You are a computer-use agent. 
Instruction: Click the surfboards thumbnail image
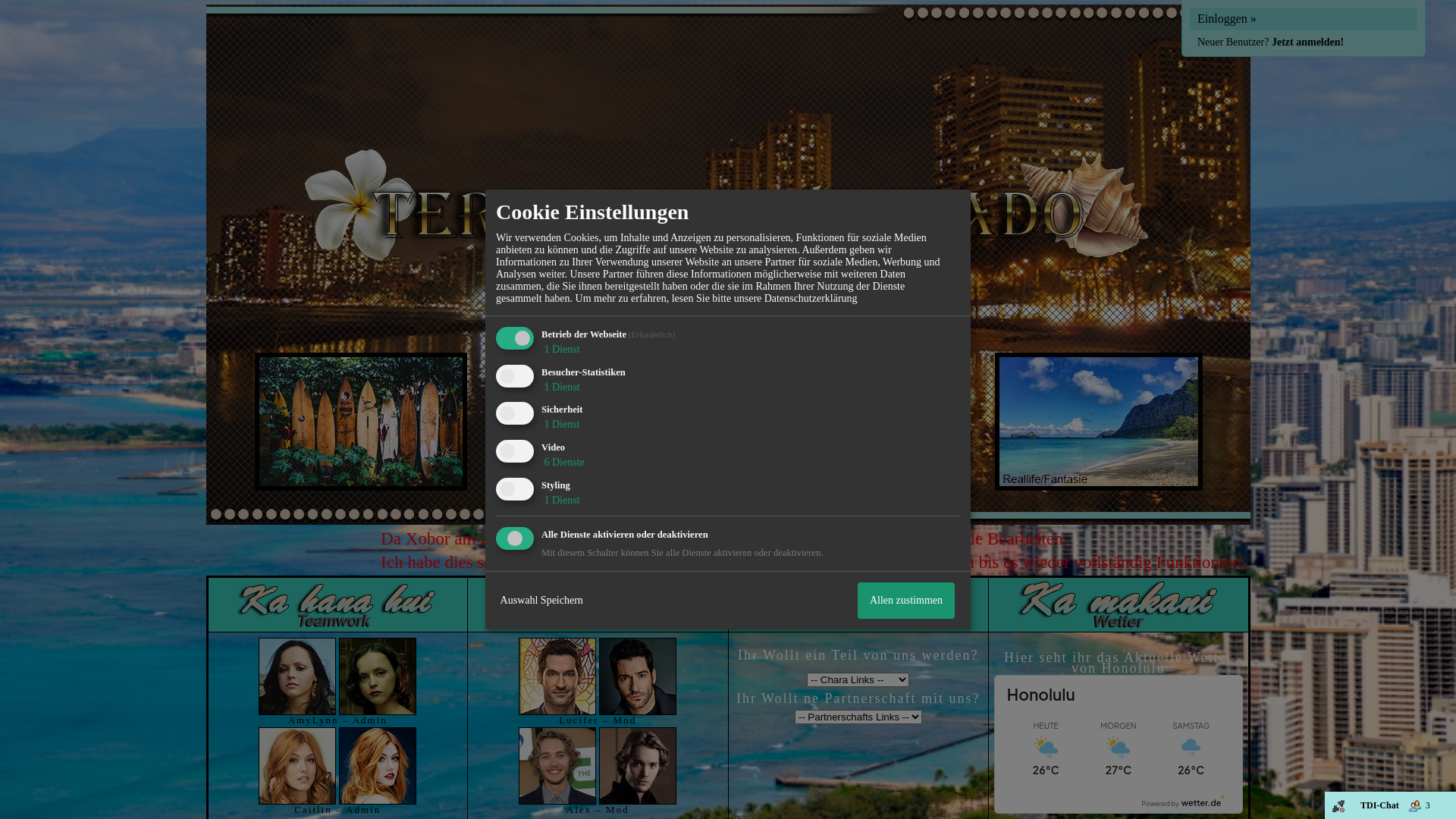point(360,422)
